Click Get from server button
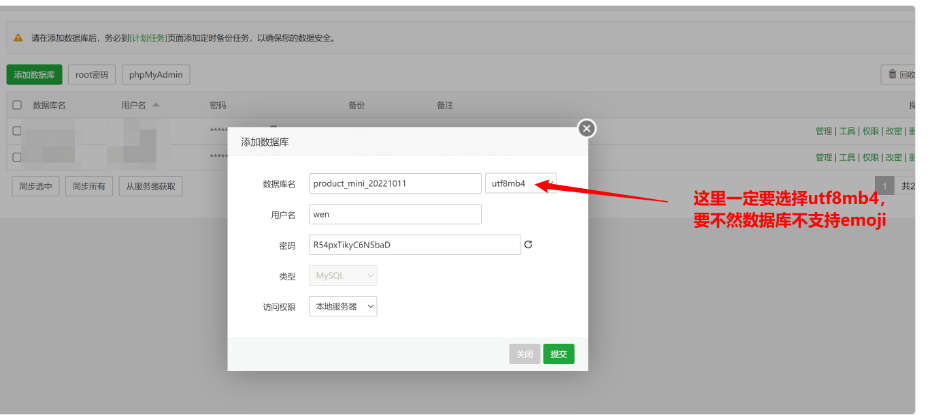 151,186
